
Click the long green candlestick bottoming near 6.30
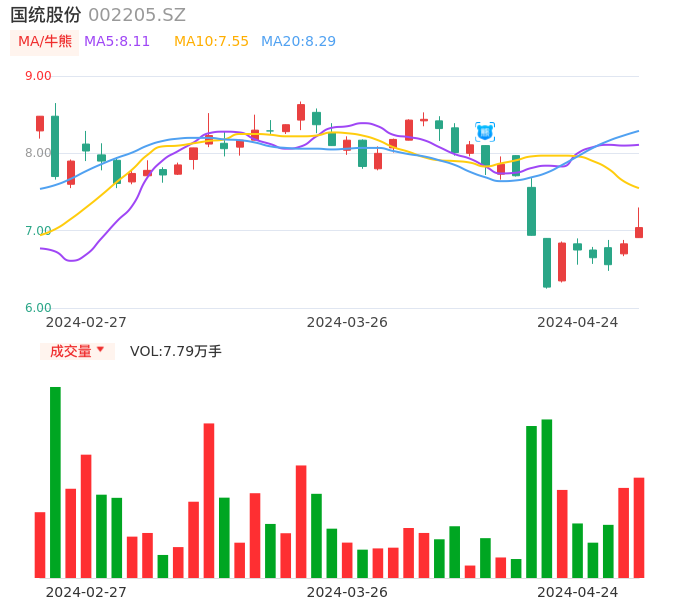point(547,262)
